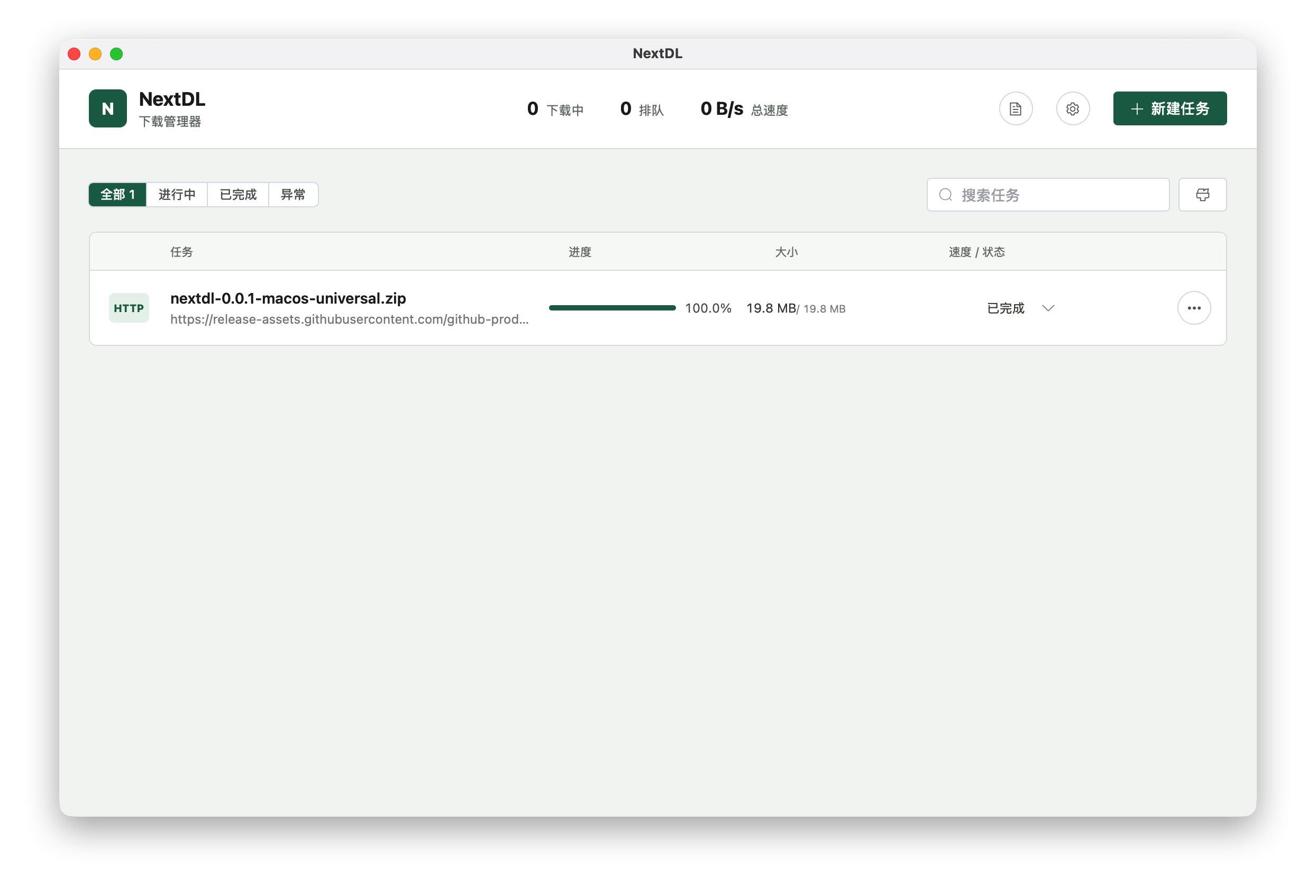Click the NextDL green N logo
This screenshot has height=896, width=1316.
click(x=107, y=109)
